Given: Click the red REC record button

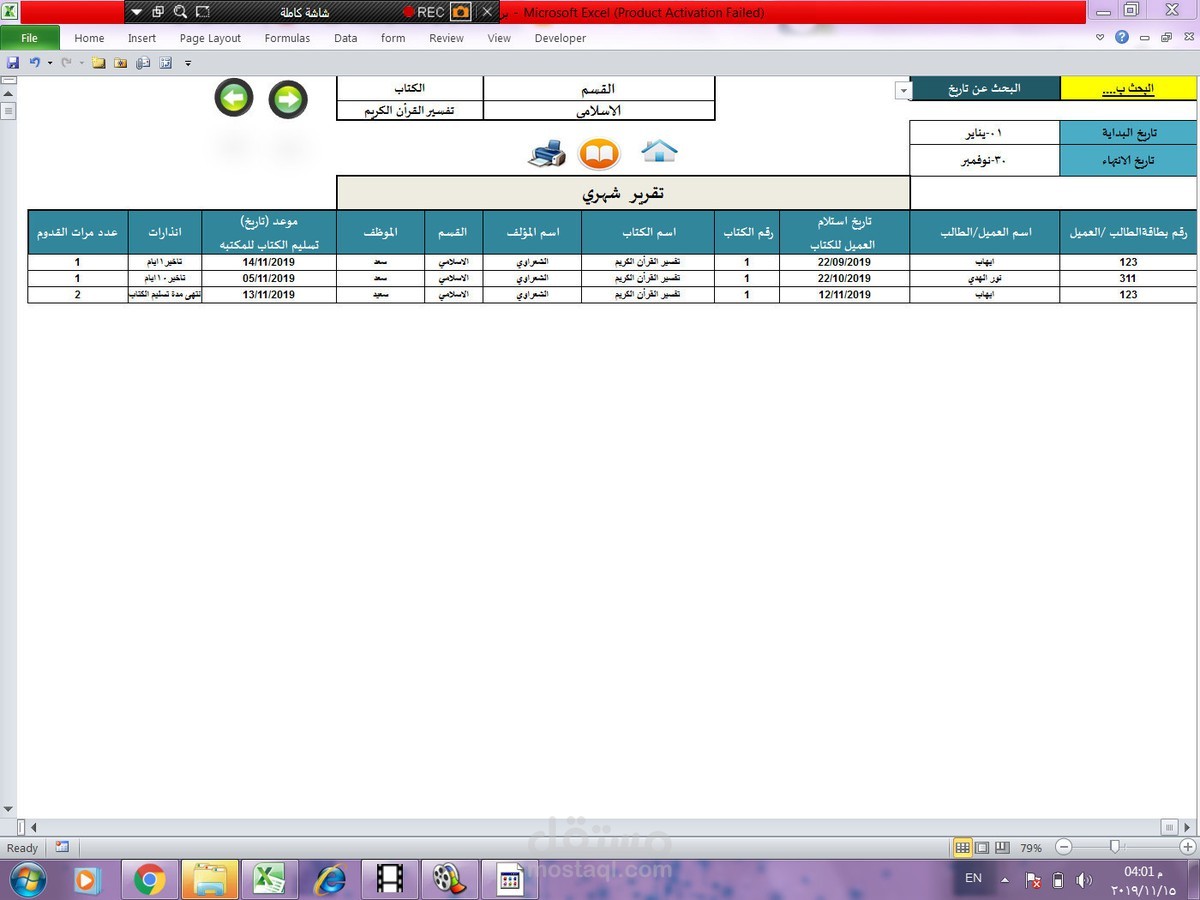Looking at the screenshot, I should pos(424,12).
